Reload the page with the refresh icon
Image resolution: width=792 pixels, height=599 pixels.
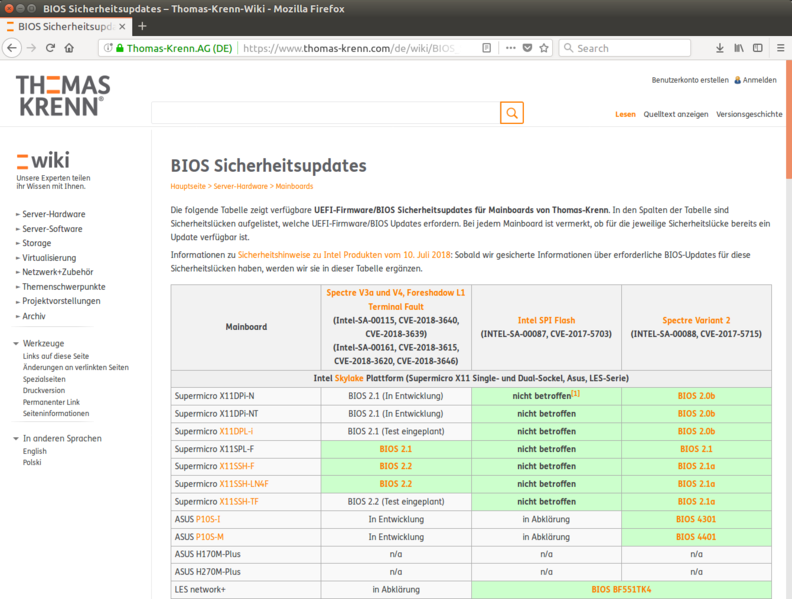(50, 48)
